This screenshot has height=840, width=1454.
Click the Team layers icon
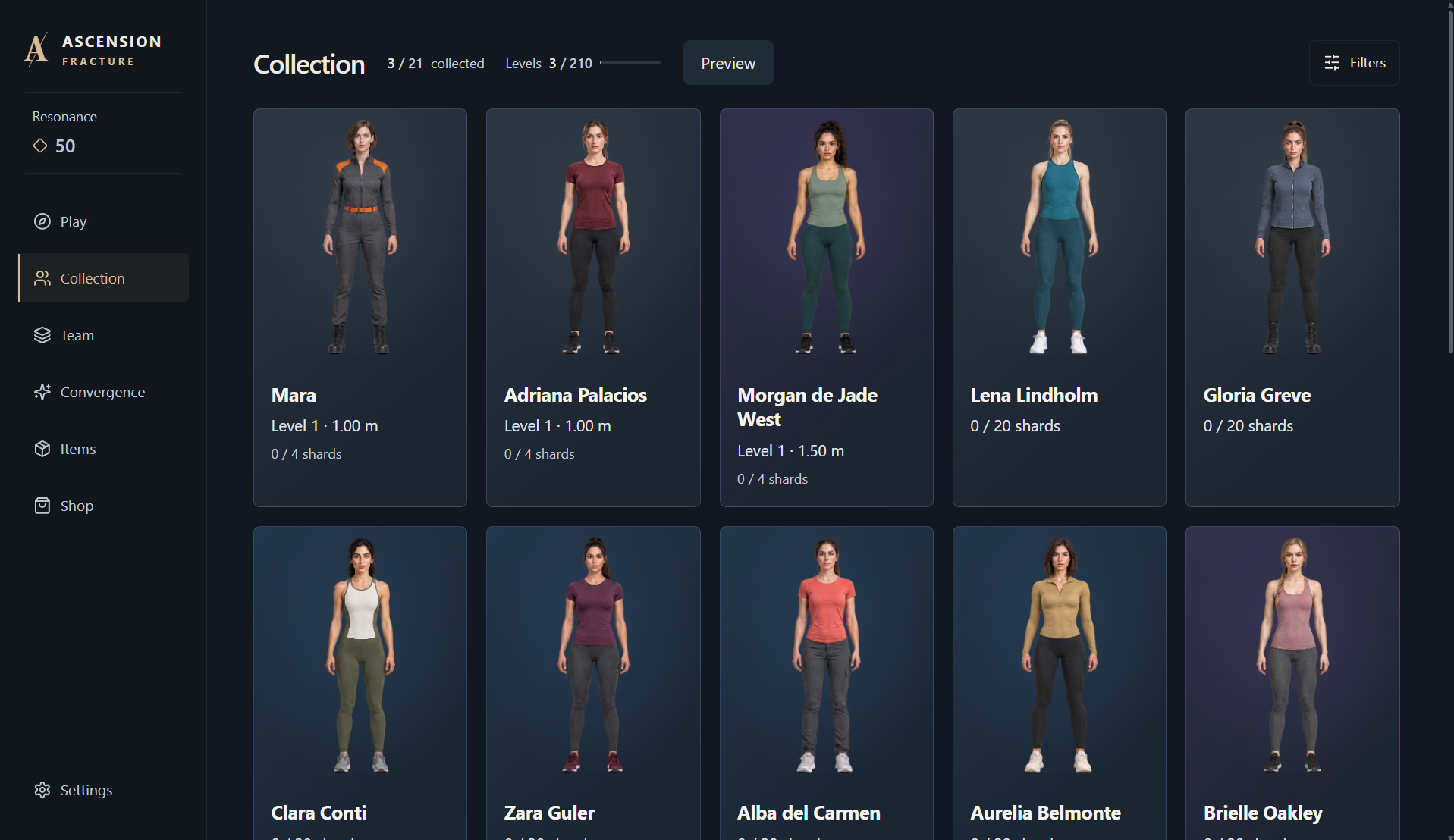click(42, 335)
